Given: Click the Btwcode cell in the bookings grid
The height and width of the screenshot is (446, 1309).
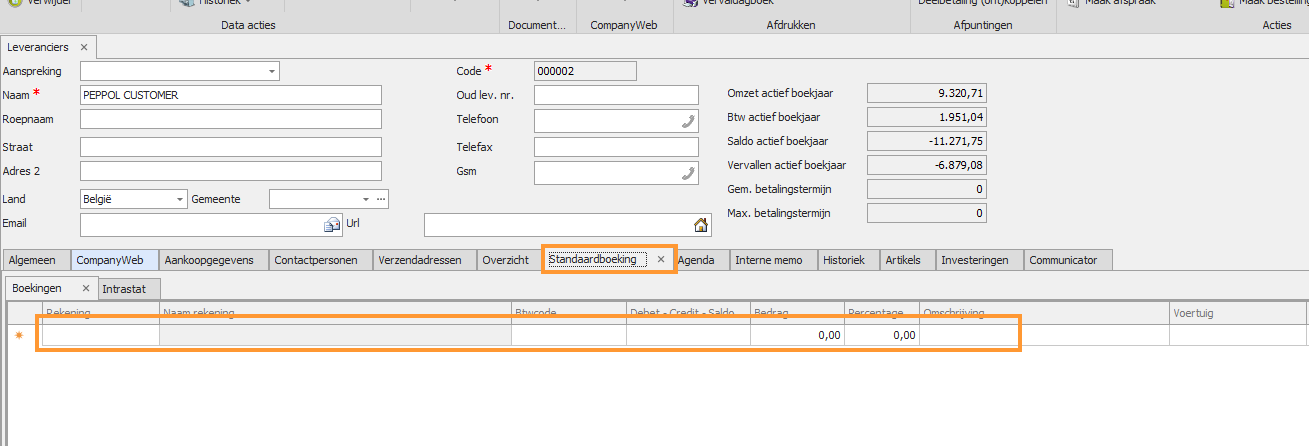Looking at the screenshot, I should 568,336.
